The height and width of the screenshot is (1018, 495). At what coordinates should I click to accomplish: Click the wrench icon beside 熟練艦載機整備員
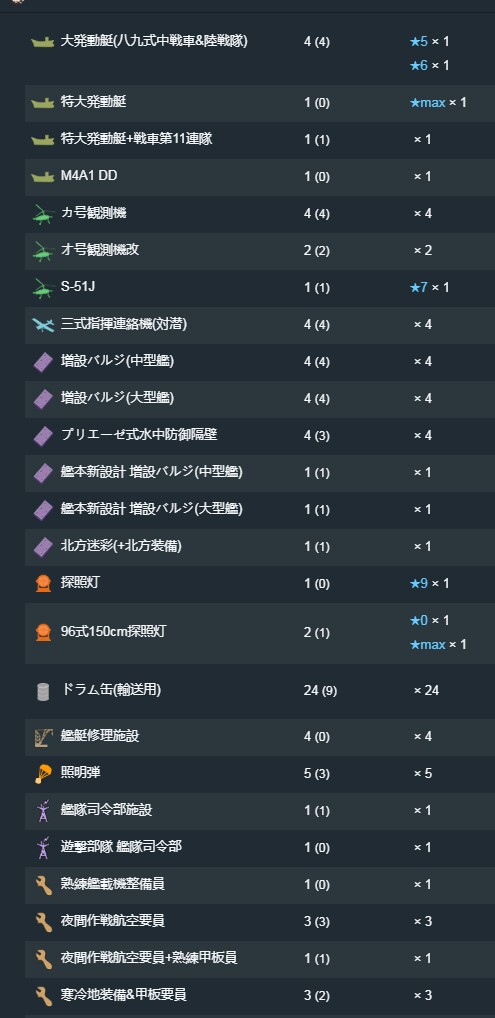[x=43, y=885]
